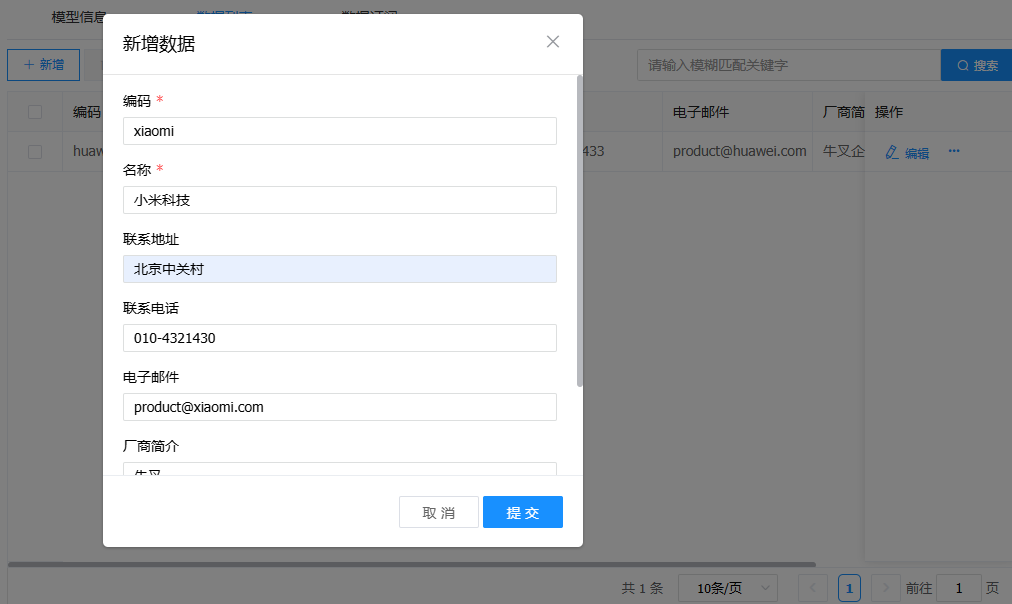Toggle the select-all checkbox in table header
The height and width of the screenshot is (604, 1012).
click(x=35, y=112)
